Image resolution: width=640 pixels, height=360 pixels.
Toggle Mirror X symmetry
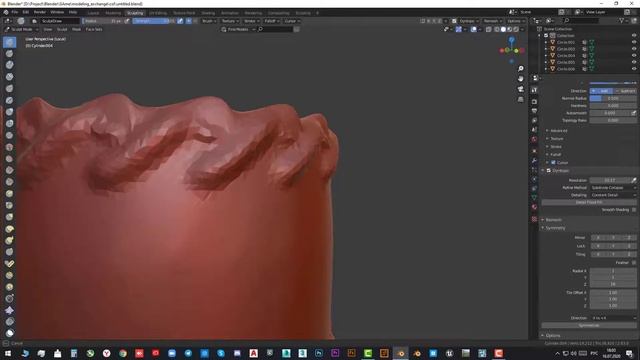click(x=598, y=238)
